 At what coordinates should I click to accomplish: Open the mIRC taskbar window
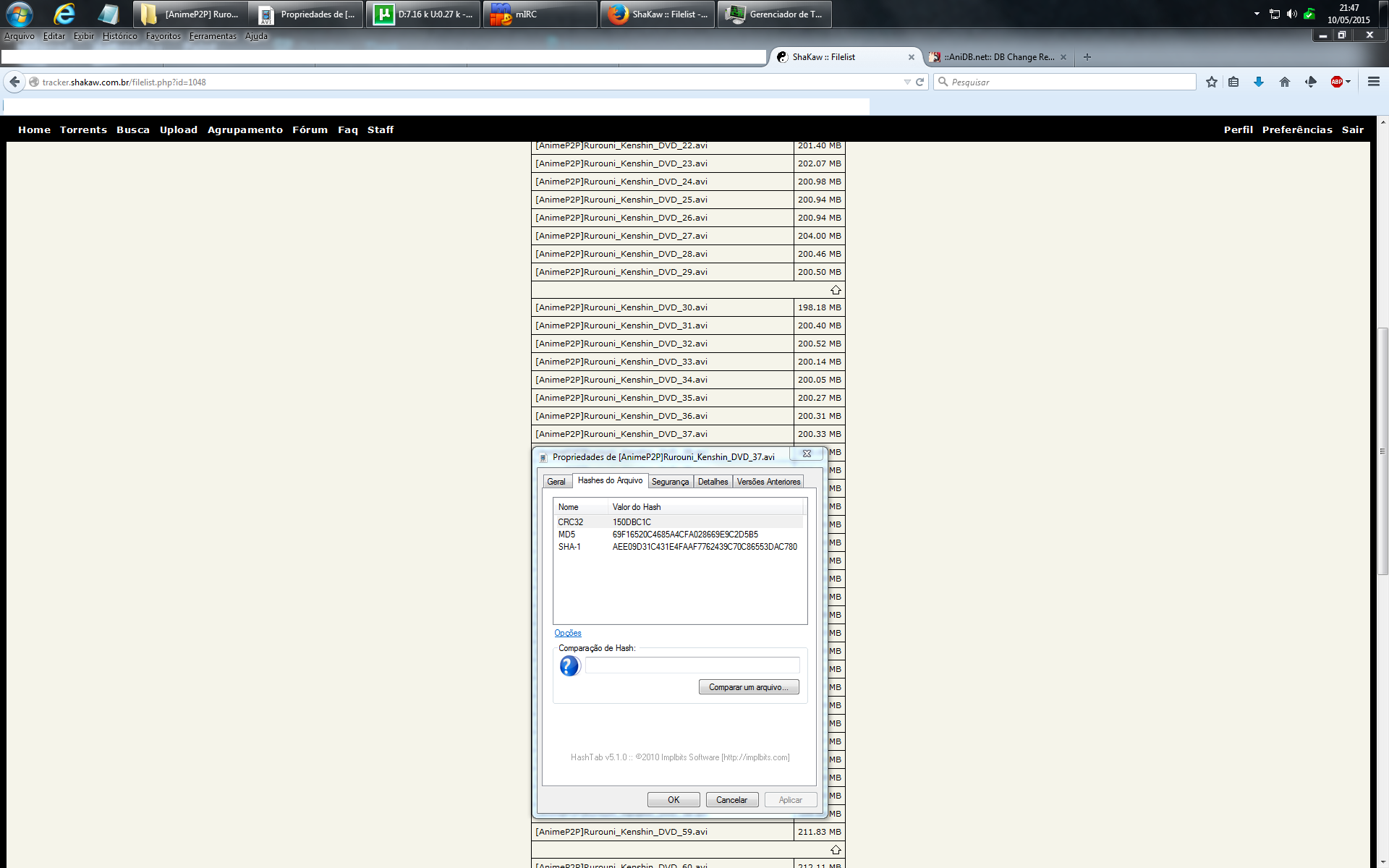click(x=540, y=14)
